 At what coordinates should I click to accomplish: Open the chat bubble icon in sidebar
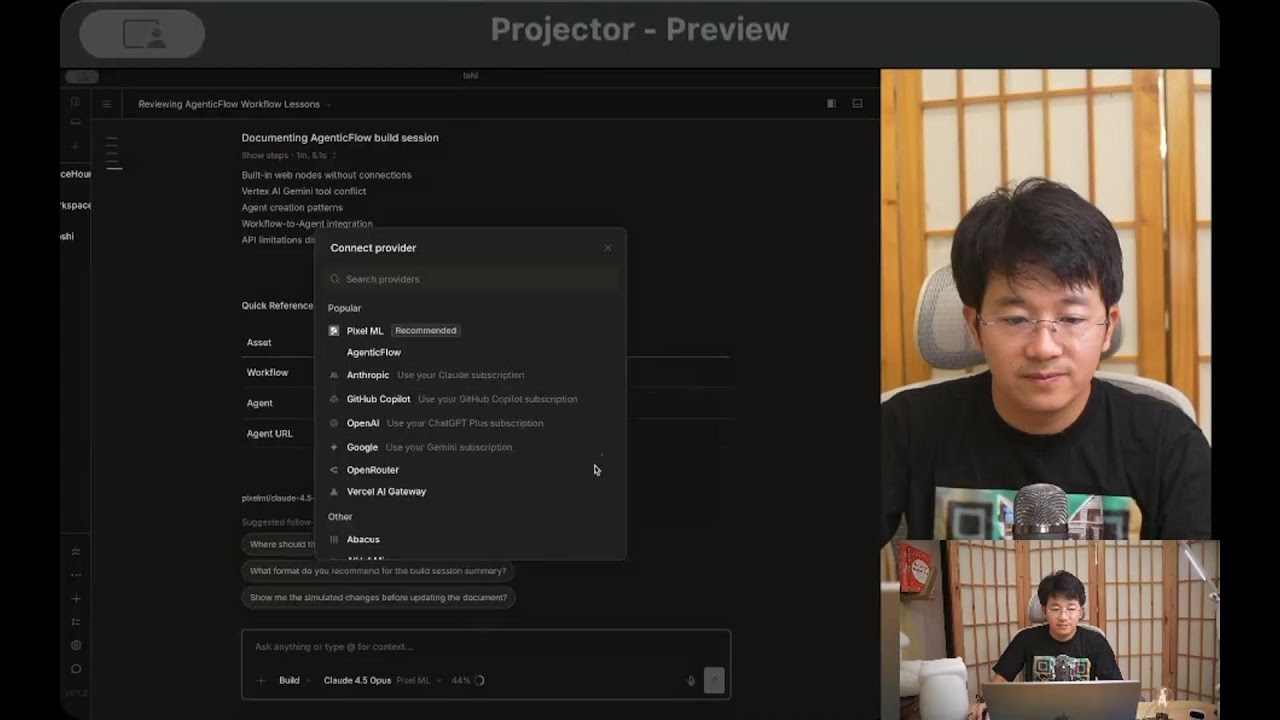pos(76,669)
